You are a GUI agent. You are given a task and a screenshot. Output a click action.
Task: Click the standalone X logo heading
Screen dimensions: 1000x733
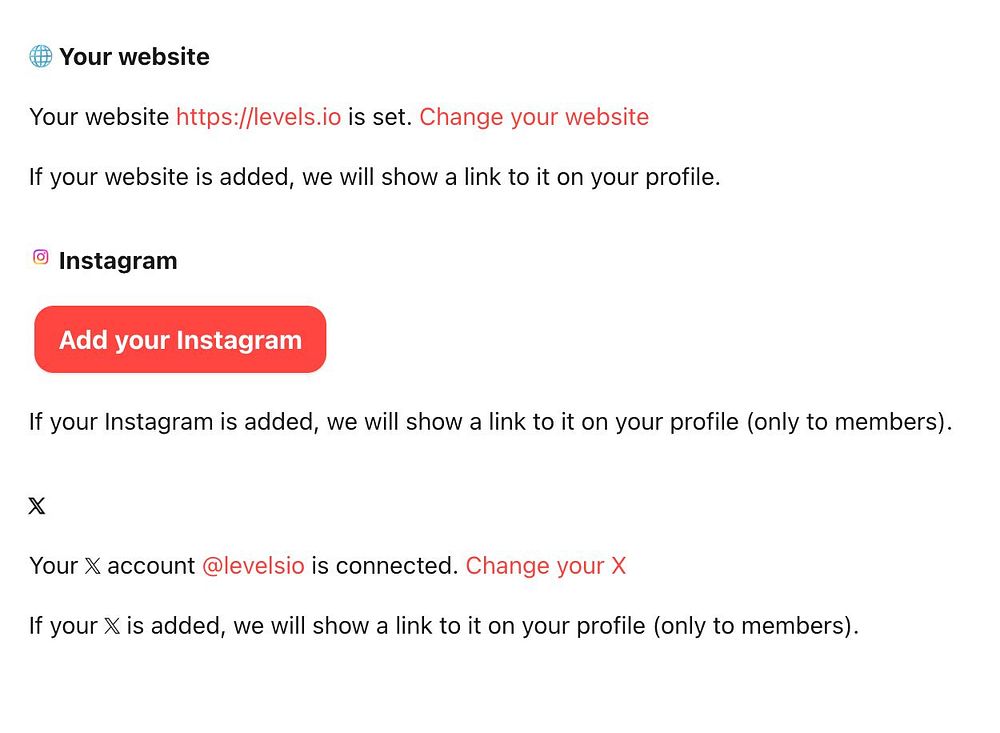click(x=37, y=506)
